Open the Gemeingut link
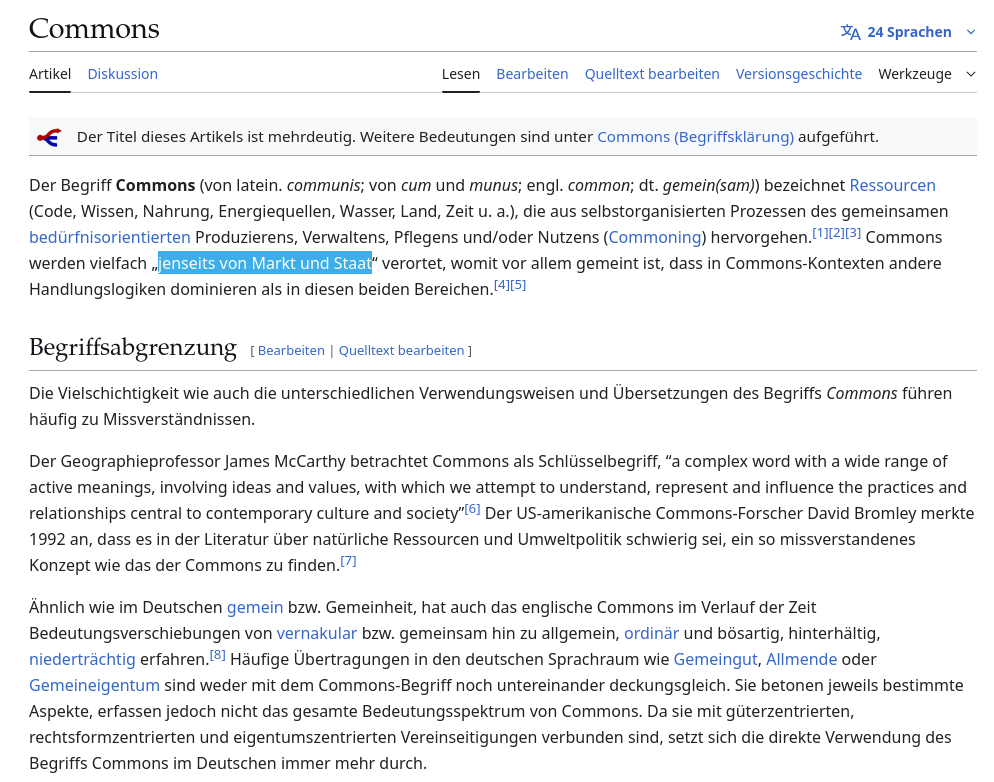 [x=715, y=660]
